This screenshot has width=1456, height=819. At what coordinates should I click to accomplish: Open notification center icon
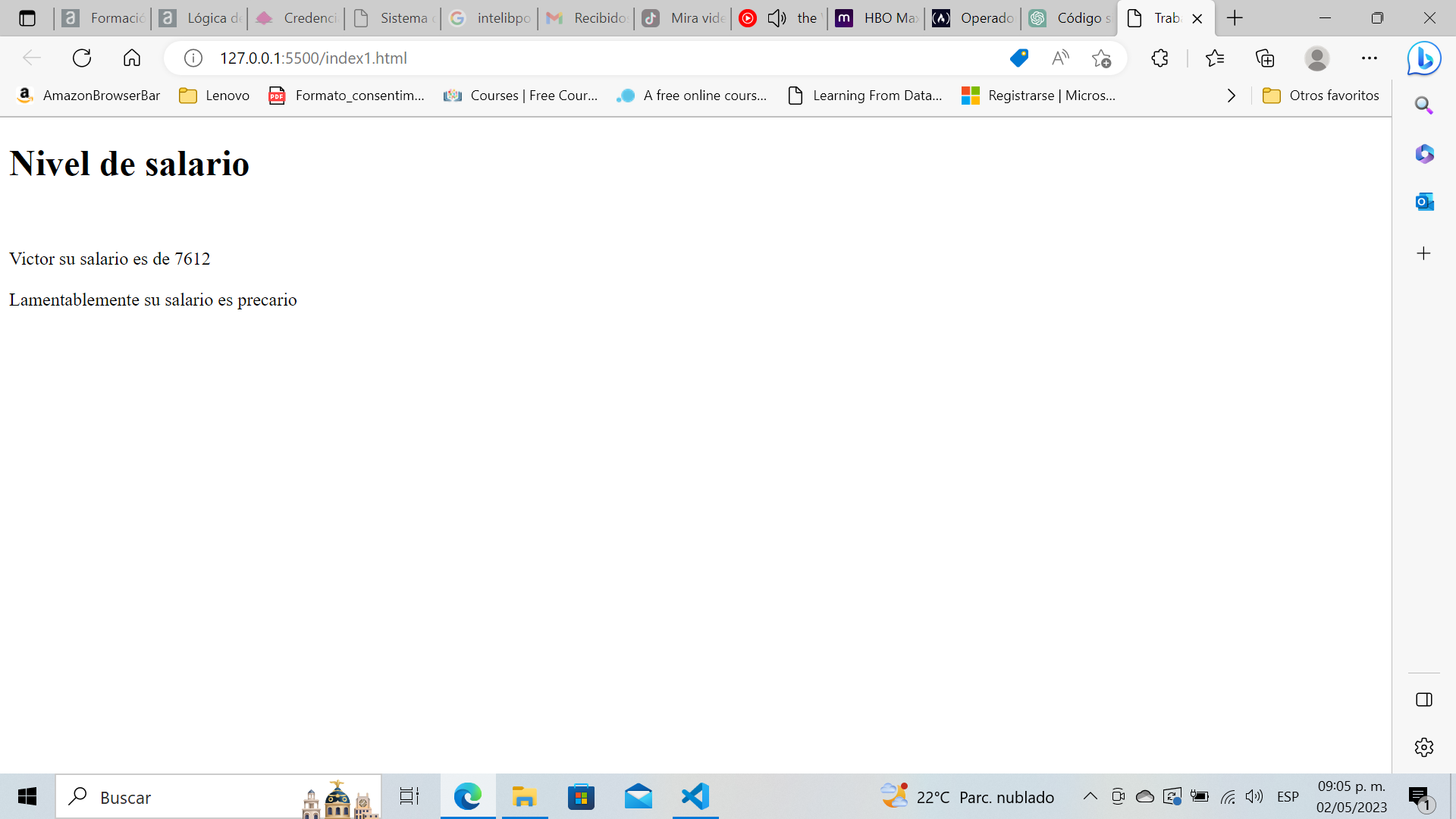[x=1420, y=797]
